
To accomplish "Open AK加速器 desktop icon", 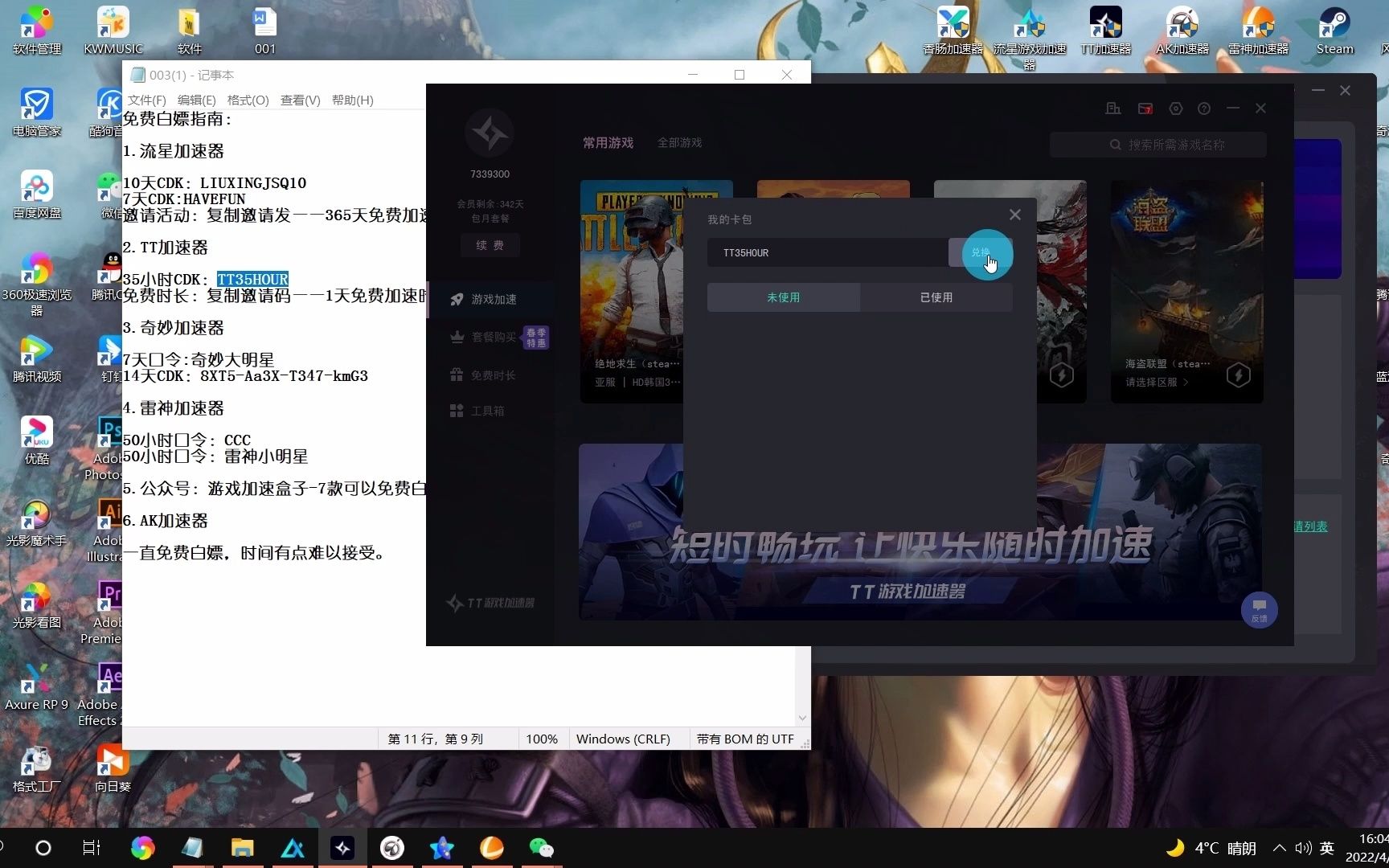I will coord(1182,31).
